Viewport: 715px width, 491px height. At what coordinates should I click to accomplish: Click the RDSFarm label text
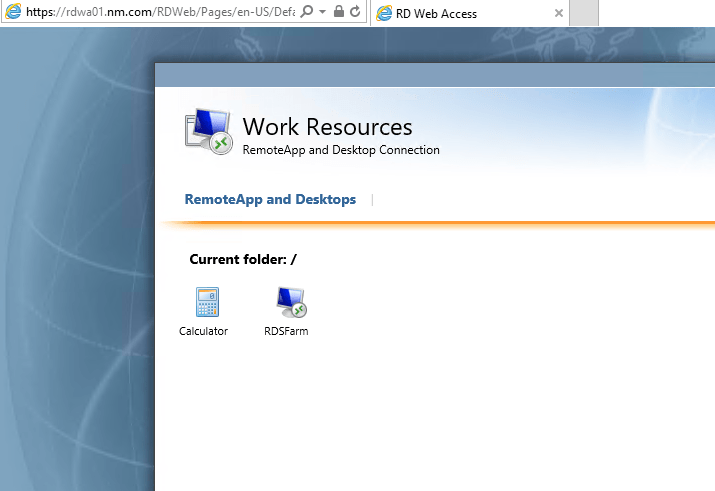(x=286, y=331)
